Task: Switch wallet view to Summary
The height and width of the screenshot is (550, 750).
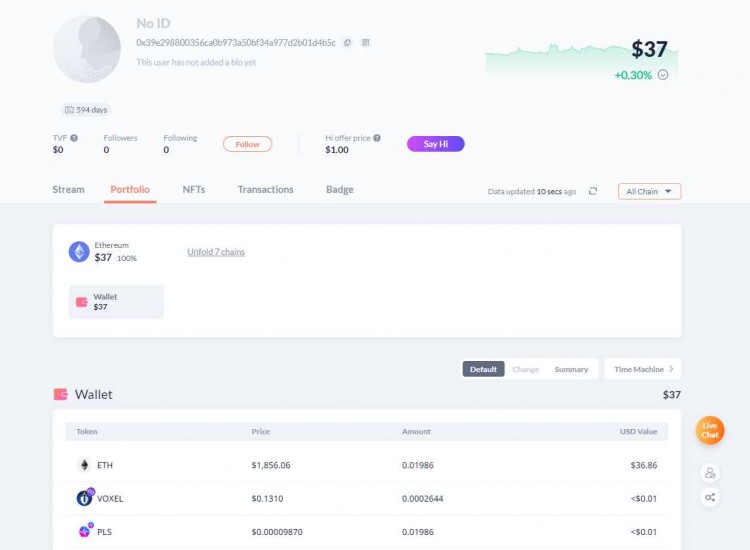Action: 571,369
